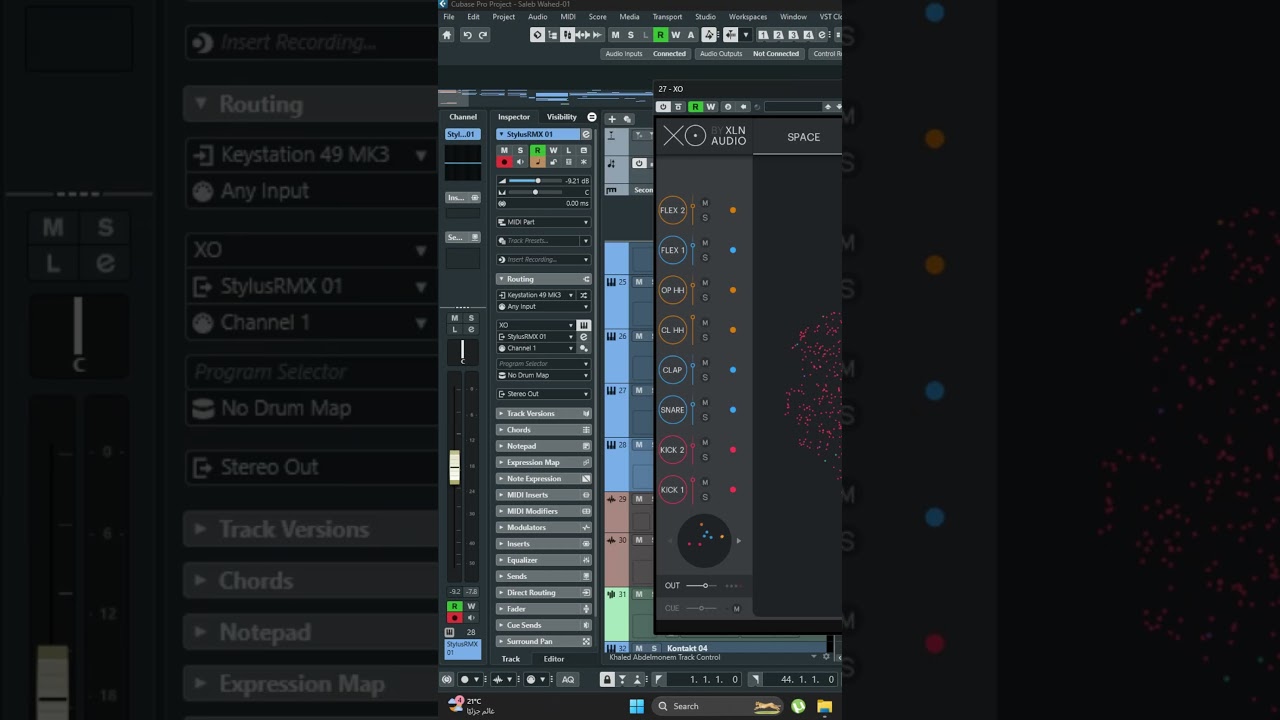Screen dimensions: 1280x720
Task: Open the SPACE tab in XO plugin
Action: 803,137
